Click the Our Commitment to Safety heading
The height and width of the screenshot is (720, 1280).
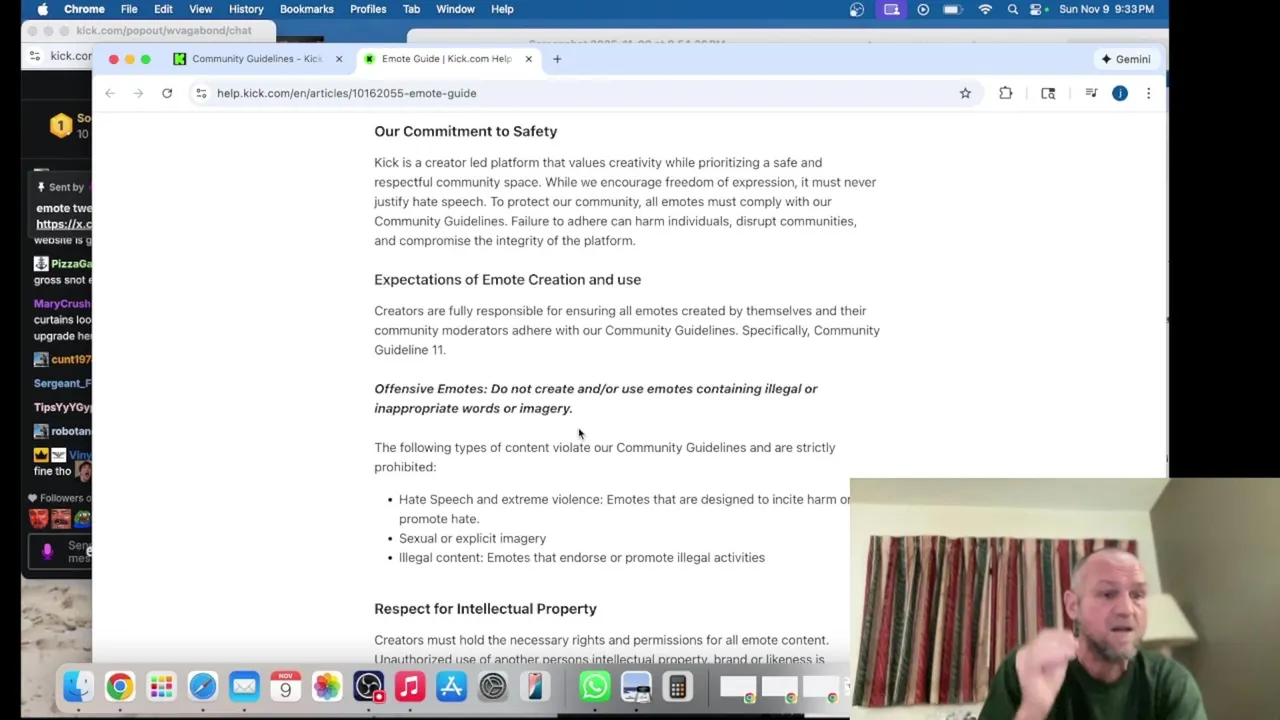(465, 131)
